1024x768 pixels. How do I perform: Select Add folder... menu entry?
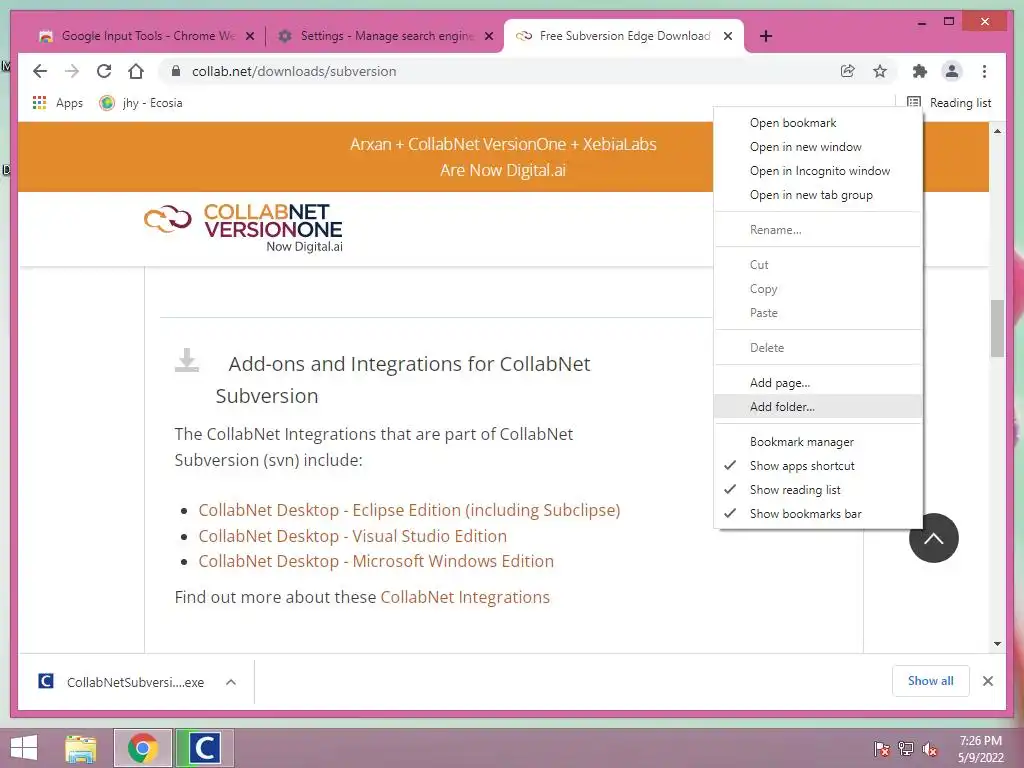click(818, 407)
